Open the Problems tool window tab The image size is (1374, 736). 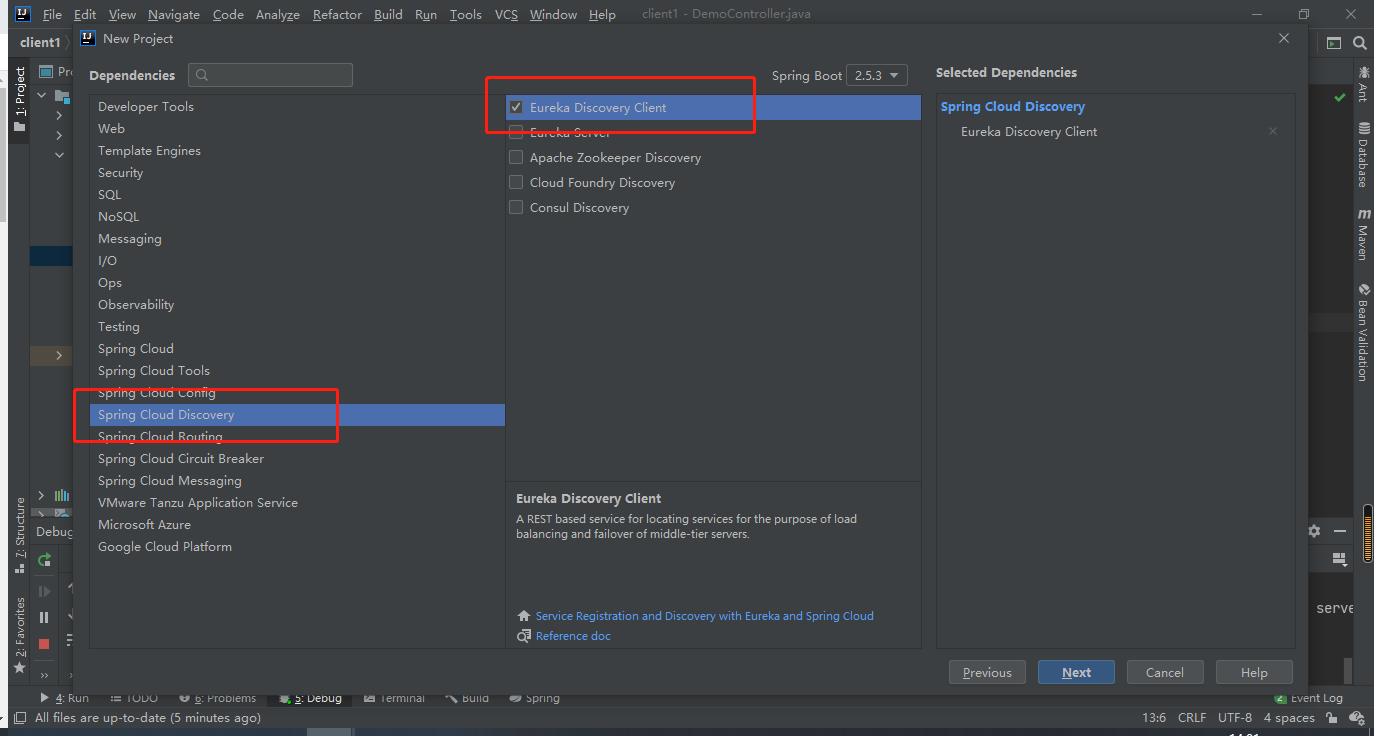[217, 698]
